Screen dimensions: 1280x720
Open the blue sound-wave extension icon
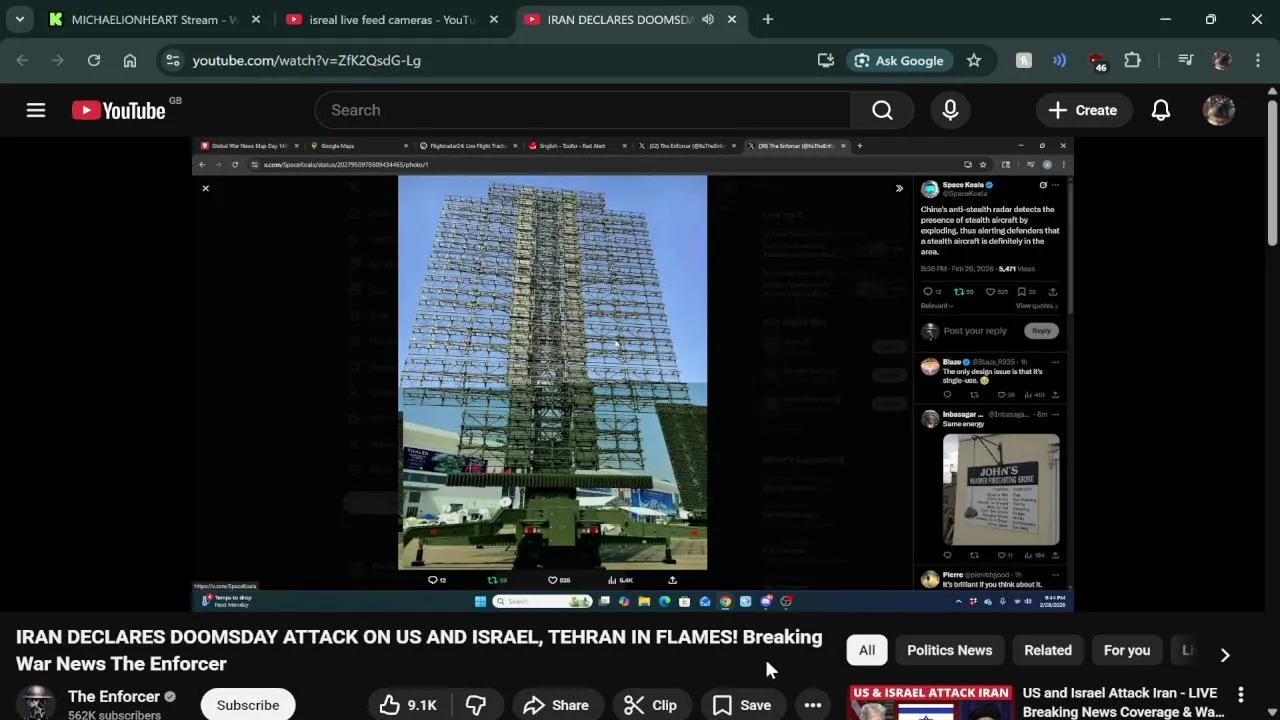1060,60
